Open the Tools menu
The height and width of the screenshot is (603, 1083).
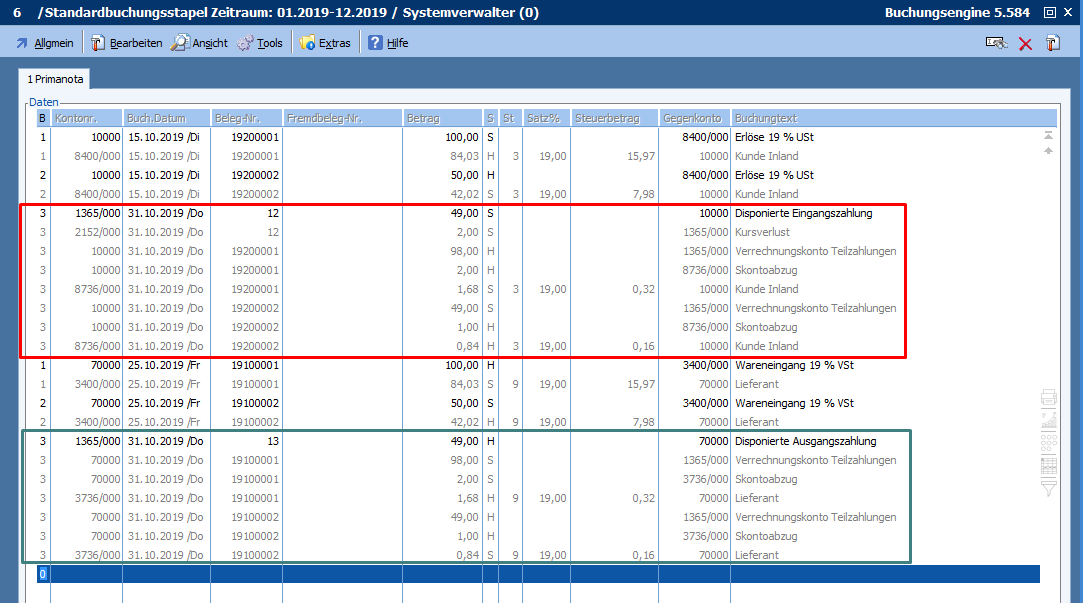[x=260, y=43]
